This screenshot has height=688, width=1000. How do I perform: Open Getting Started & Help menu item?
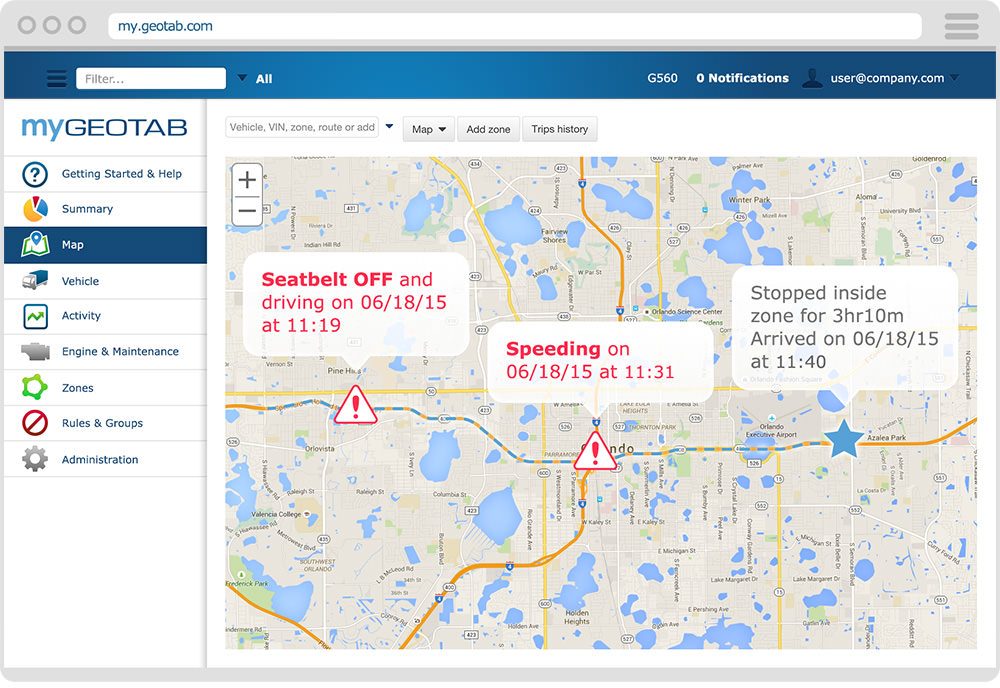(x=105, y=174)
